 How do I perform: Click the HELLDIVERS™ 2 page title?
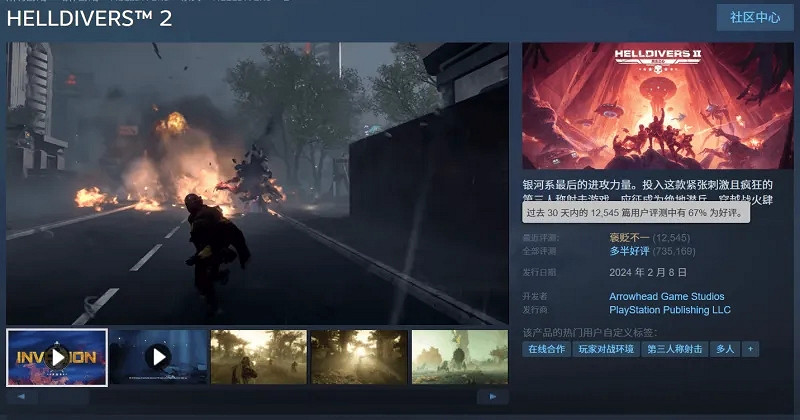click(89, 18)
